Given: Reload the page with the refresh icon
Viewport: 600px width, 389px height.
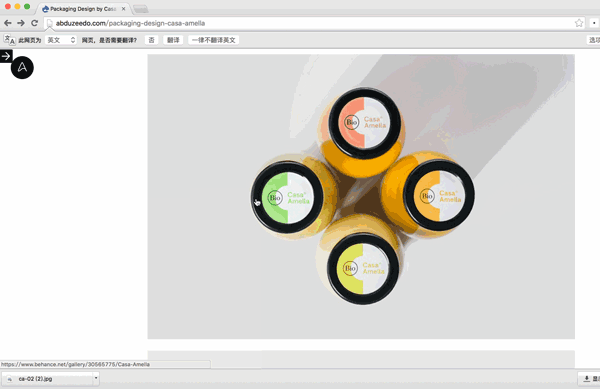Looking at the screenshot, I should (x=34, y=23).
